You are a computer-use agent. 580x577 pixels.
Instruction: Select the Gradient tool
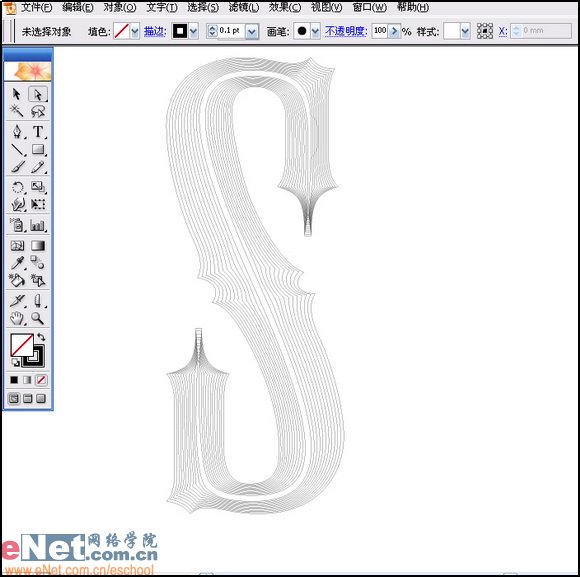[38, 246]
